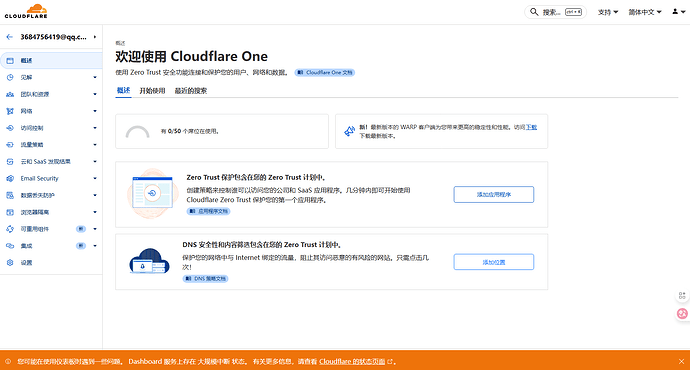The width and height of the screenshot is (690, 370).
Task: Click the browser isolation icon
Action: pos(10,212)
